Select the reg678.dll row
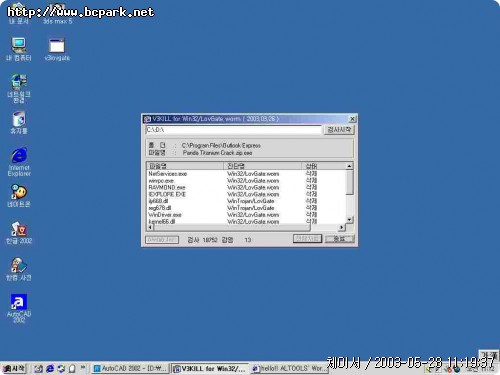This screenshot has width=500, height=375. click(x=246, y=208)
